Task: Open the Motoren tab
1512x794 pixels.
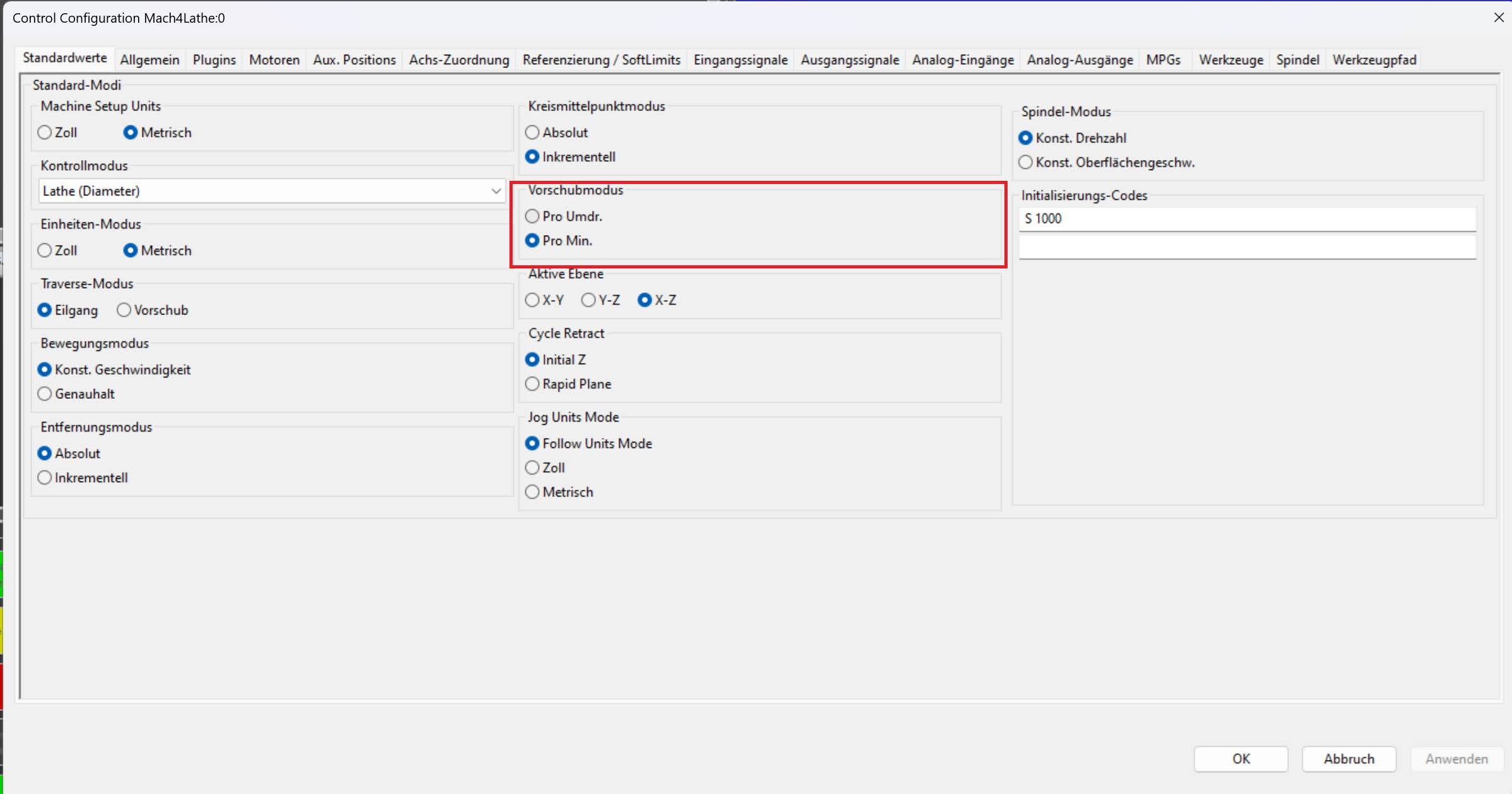Action: tap(274, 60)
